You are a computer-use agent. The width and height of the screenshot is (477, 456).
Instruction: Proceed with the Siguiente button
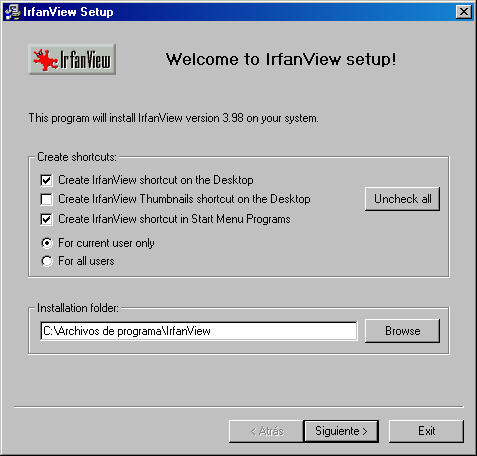[341, 431]
